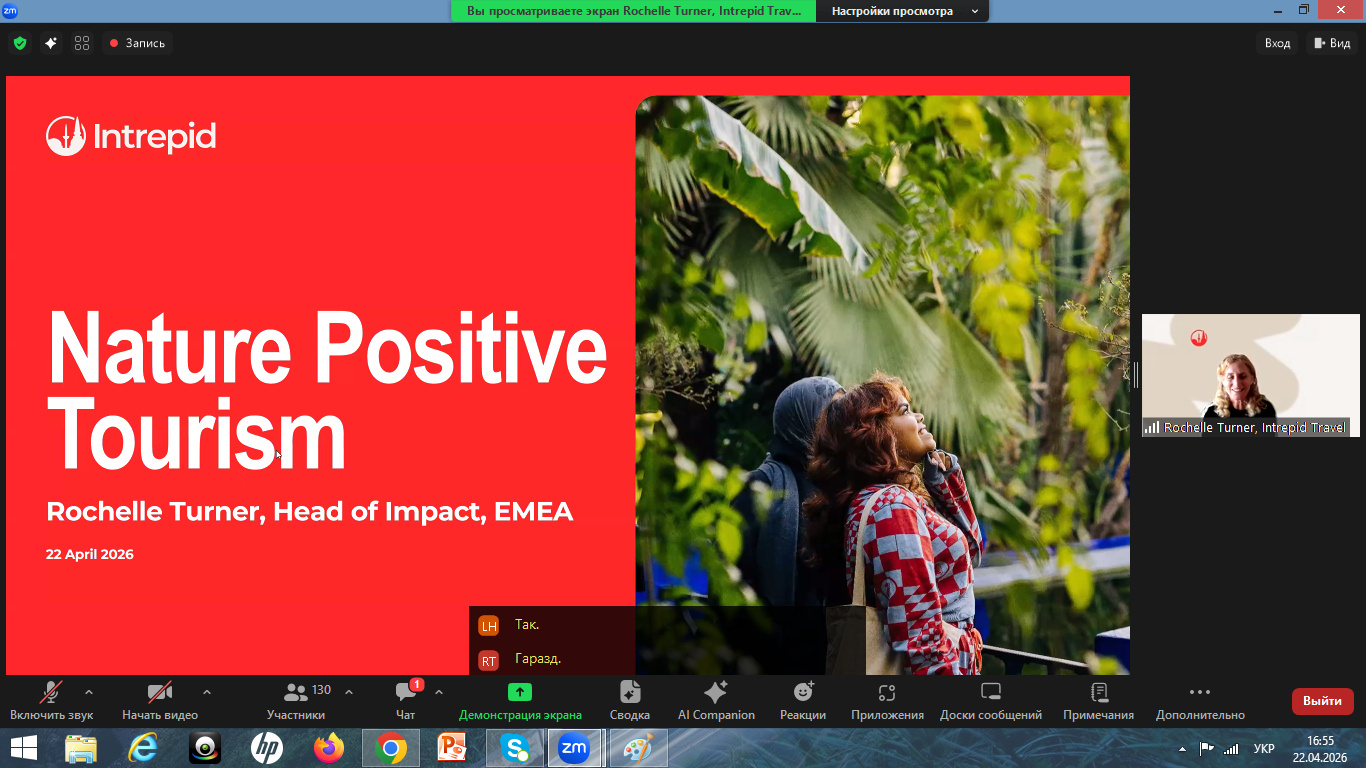Image resolution: width=1366 pixels, height=768 pixels.
Task: Open Приложения apps panel
Action: pyautogui.click(x=887, y=700)
